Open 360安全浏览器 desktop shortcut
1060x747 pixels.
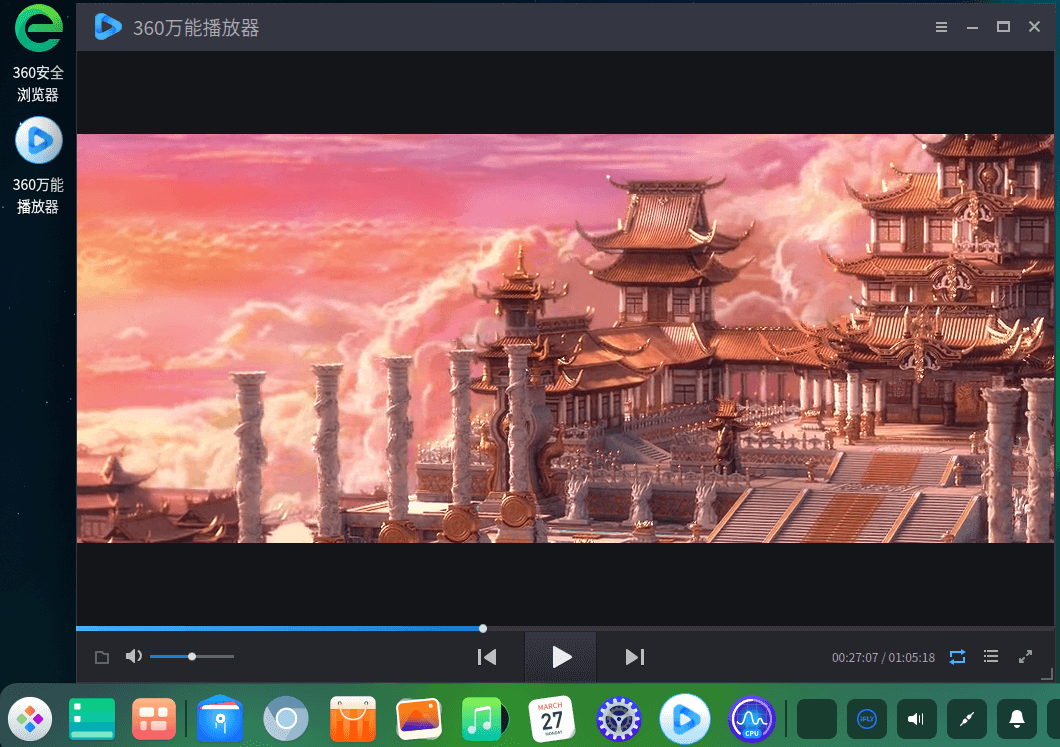tap(39, 54)
